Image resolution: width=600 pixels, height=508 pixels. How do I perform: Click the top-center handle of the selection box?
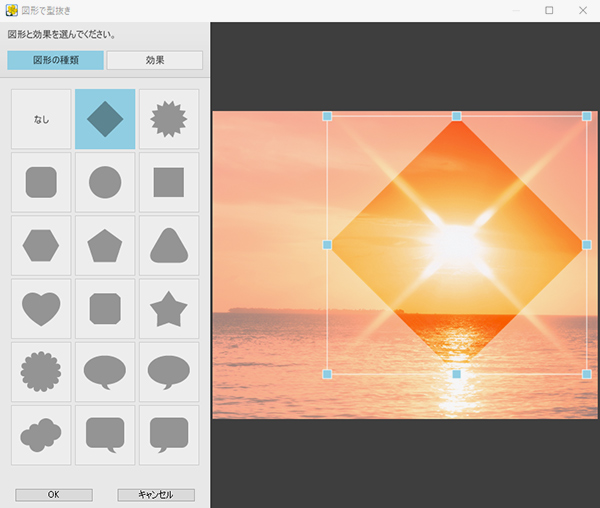pos(457,116)
